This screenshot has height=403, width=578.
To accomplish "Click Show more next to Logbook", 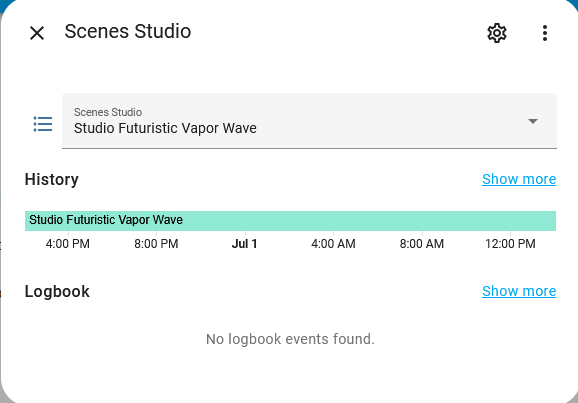I will [519, 291].
